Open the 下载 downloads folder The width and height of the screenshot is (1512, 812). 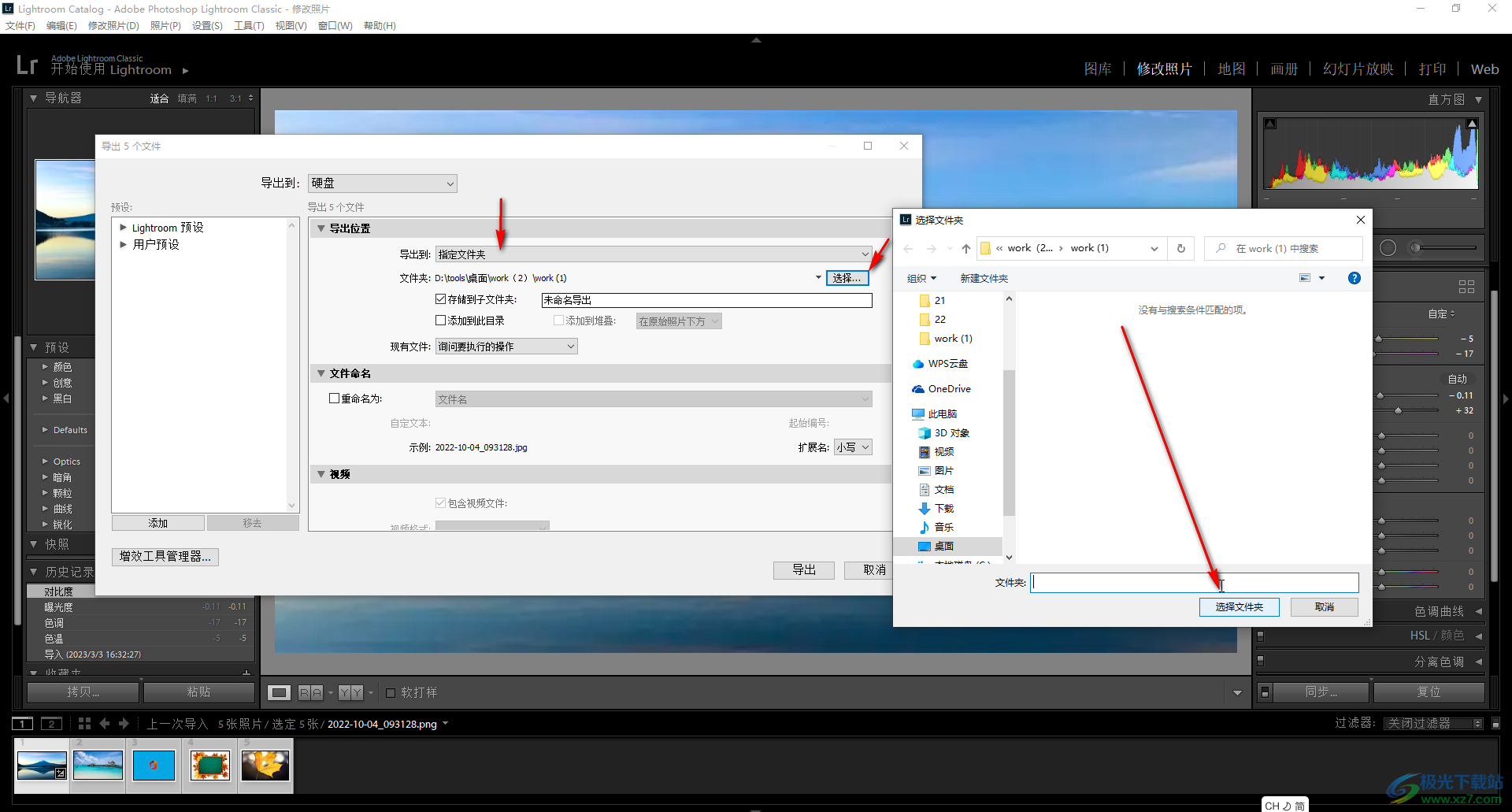click(936, 509)
